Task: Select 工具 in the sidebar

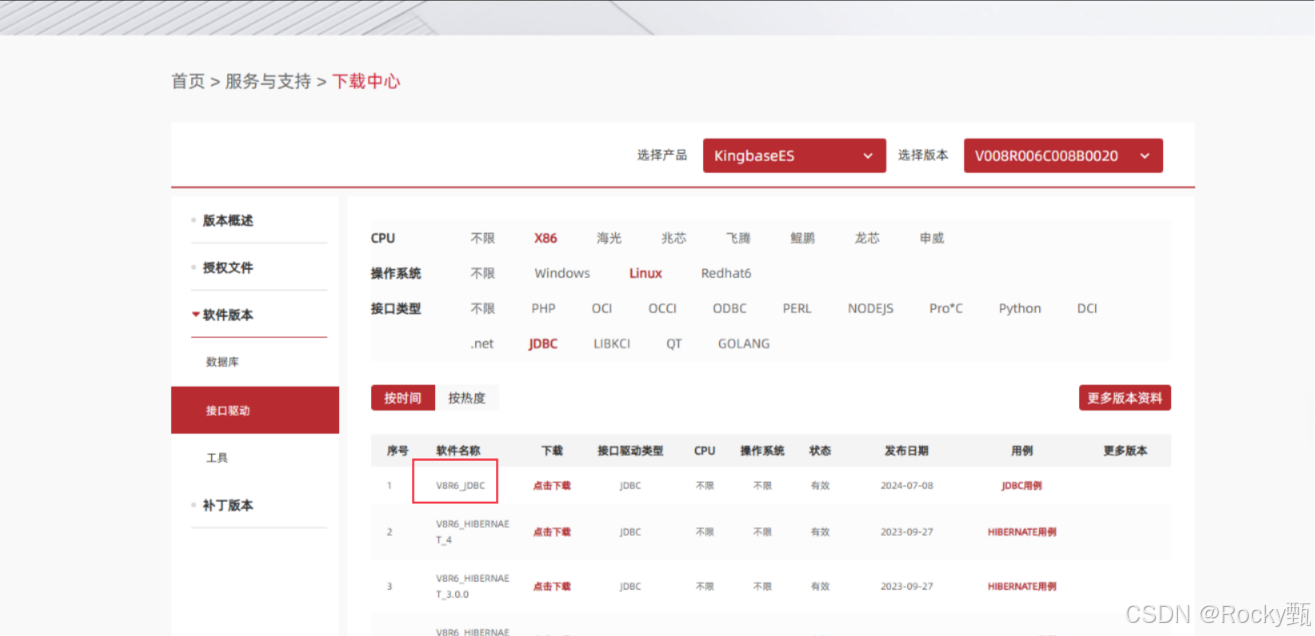Action: click(217, 458)
